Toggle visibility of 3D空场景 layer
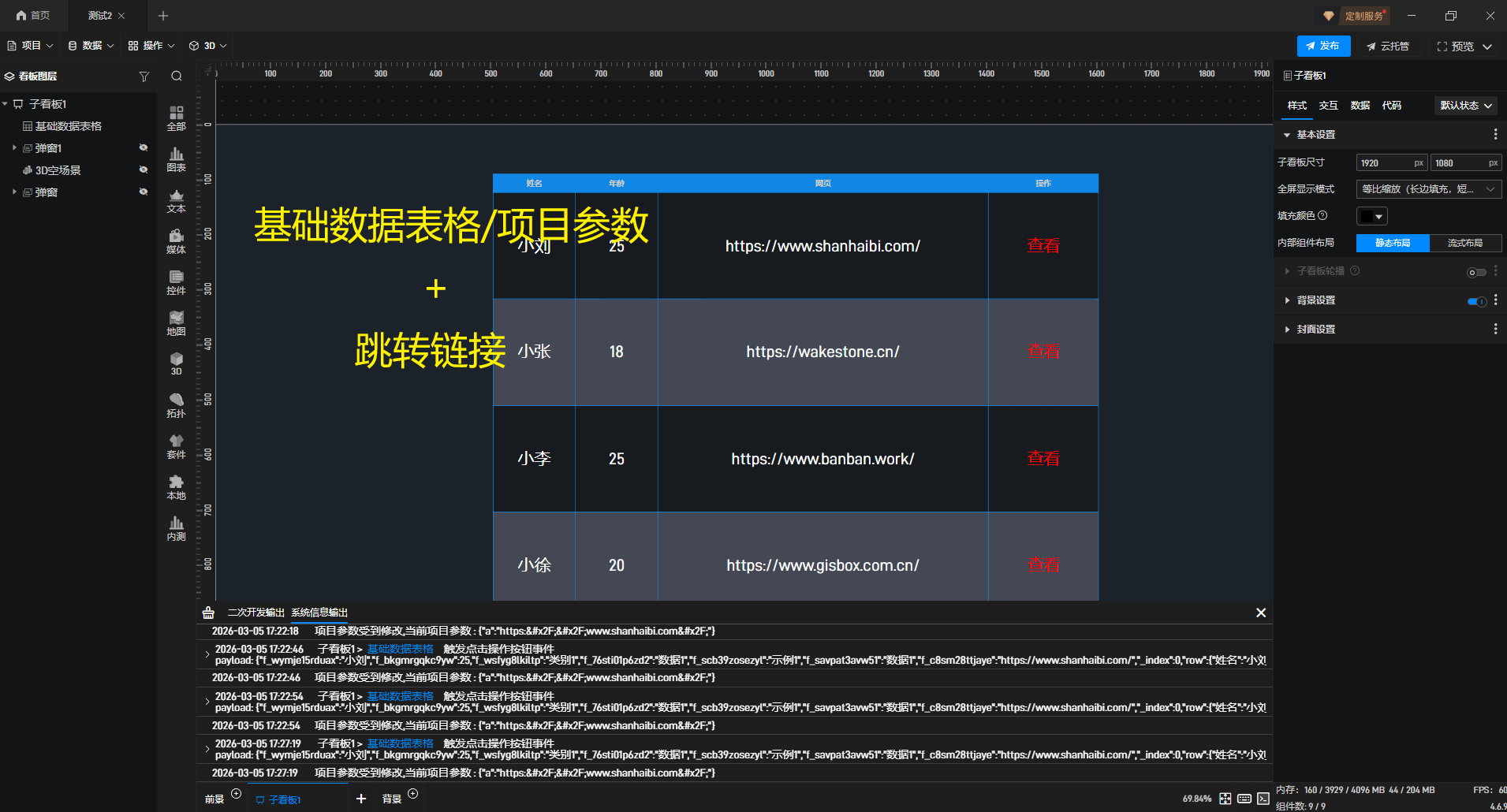The height and width of the screenshot is (812, 1507). [144, 169]
